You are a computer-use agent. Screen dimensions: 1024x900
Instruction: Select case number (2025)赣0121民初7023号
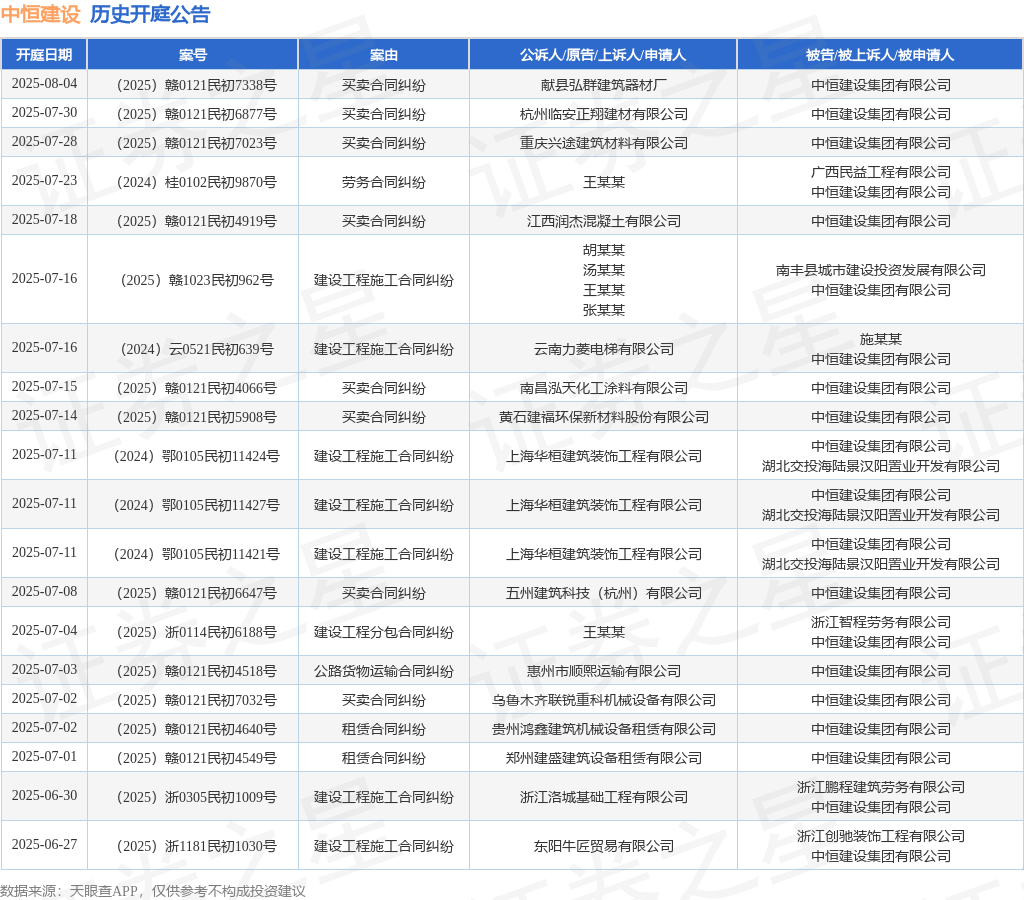(197, 143)
